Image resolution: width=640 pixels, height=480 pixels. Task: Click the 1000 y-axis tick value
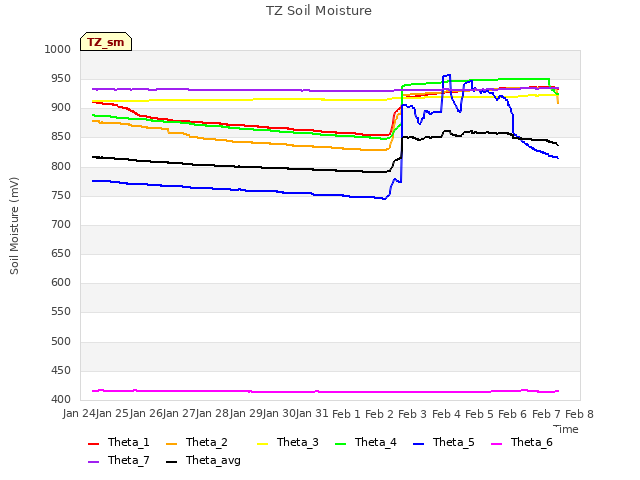pos(58,49)
